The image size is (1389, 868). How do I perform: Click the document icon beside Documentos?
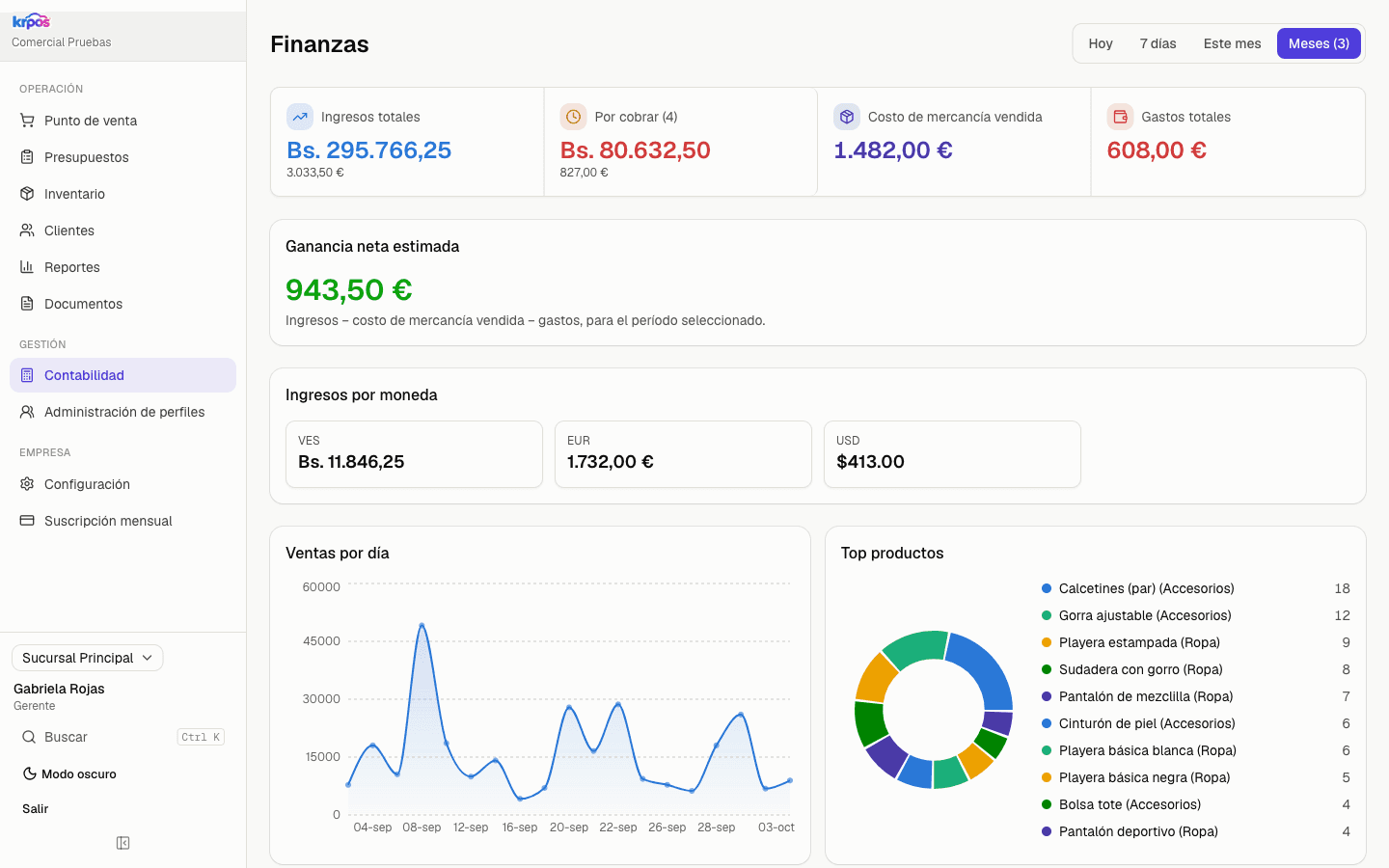(27, 304)
